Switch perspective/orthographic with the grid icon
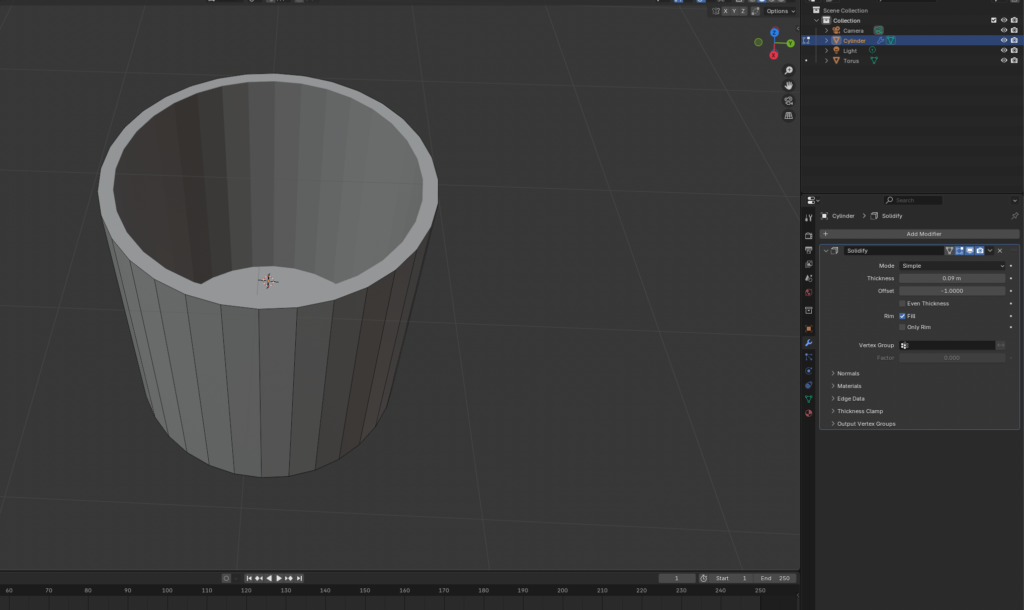Screen dimensions: 1024x610 click(x=789, y=115)
